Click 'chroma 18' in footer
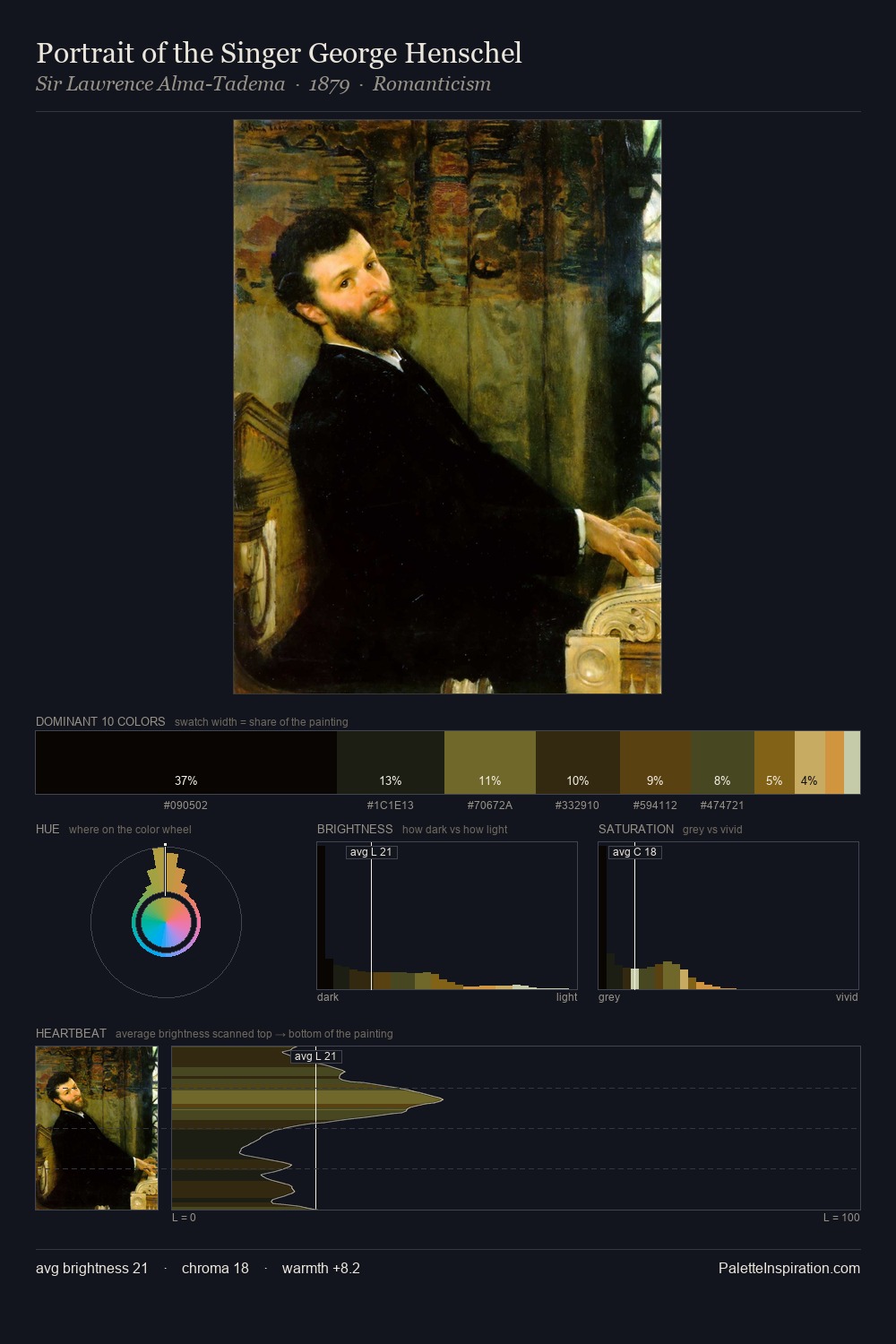Screen dimensions: 896x1344 [x=215, y=1268]
